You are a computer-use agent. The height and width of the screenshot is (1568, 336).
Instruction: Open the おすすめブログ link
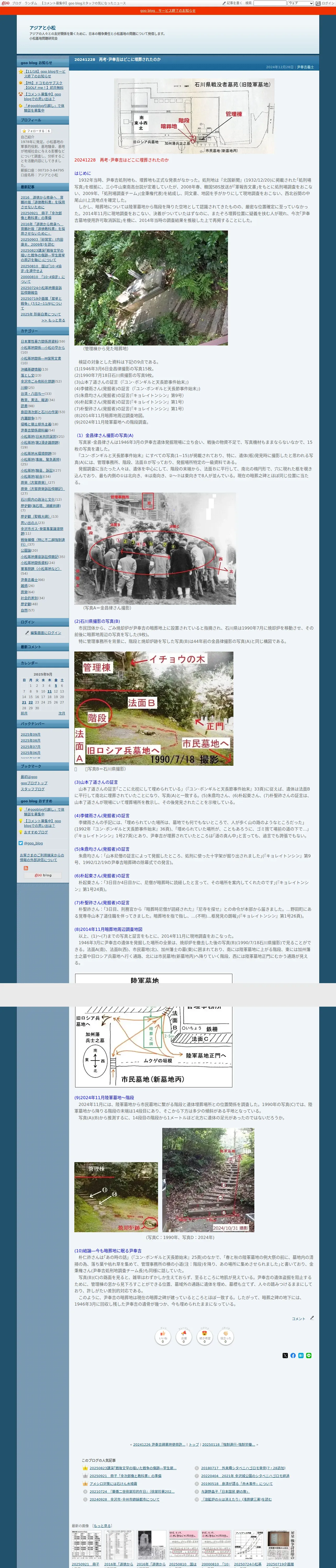35,832
